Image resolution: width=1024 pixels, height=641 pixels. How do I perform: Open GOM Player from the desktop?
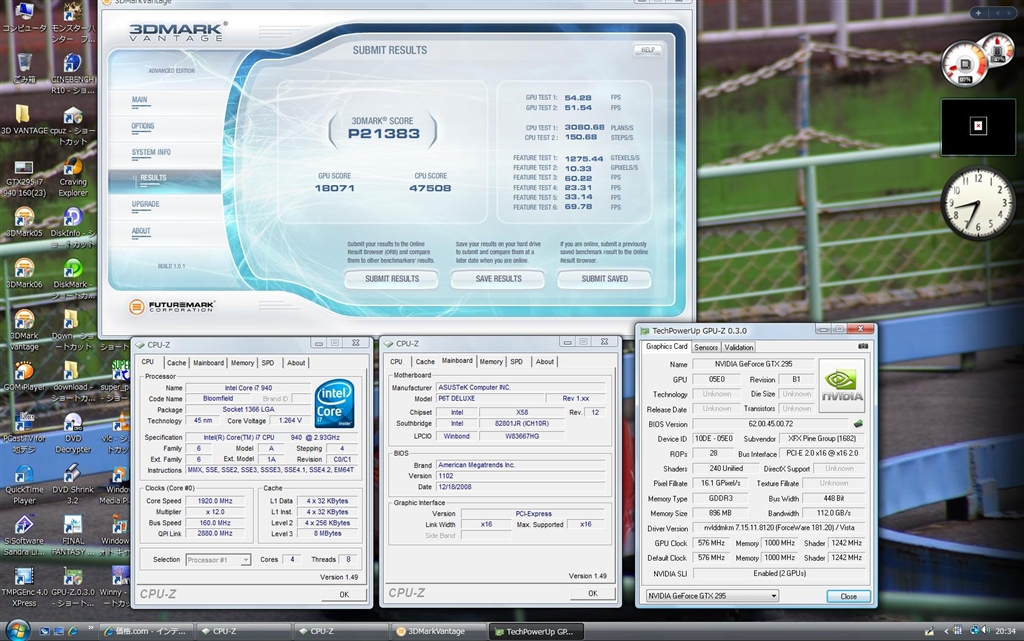pyautogui.click(x=24, y=376)
